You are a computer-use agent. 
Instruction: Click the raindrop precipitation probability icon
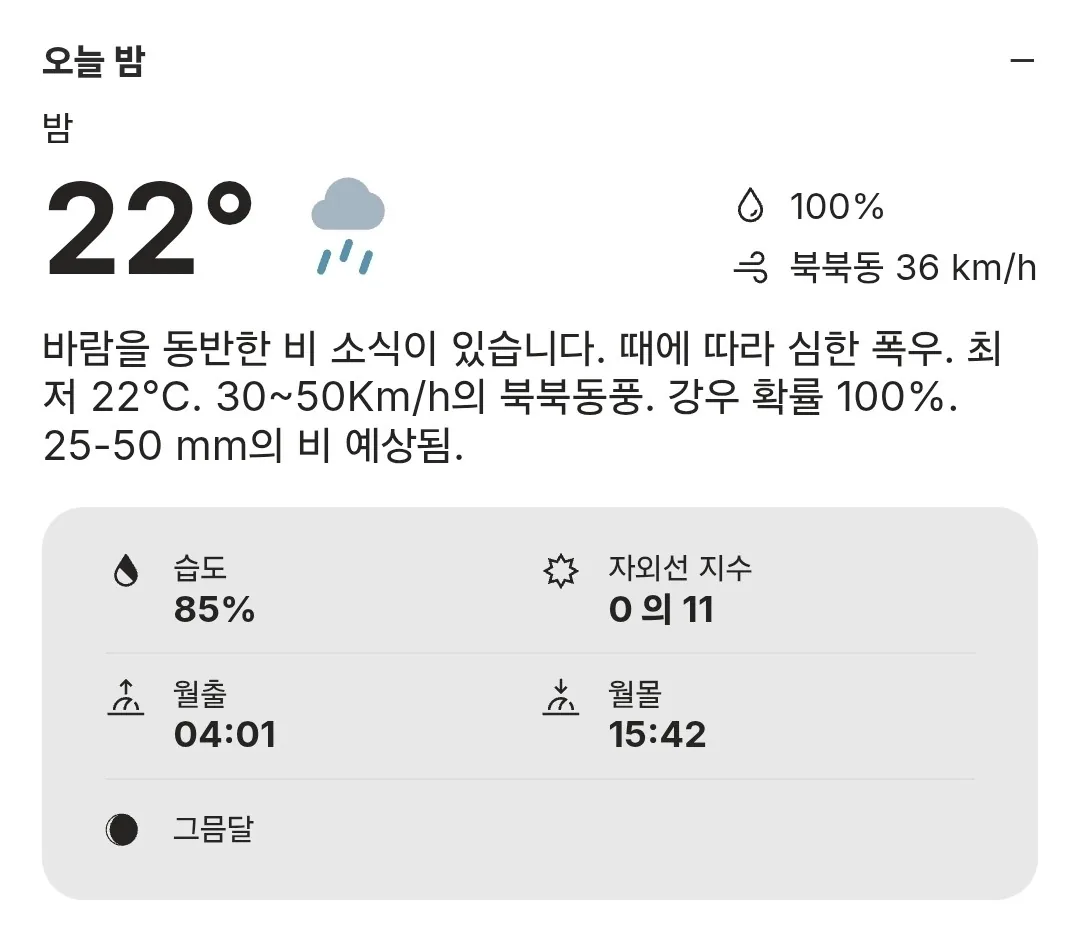point(750,205)
